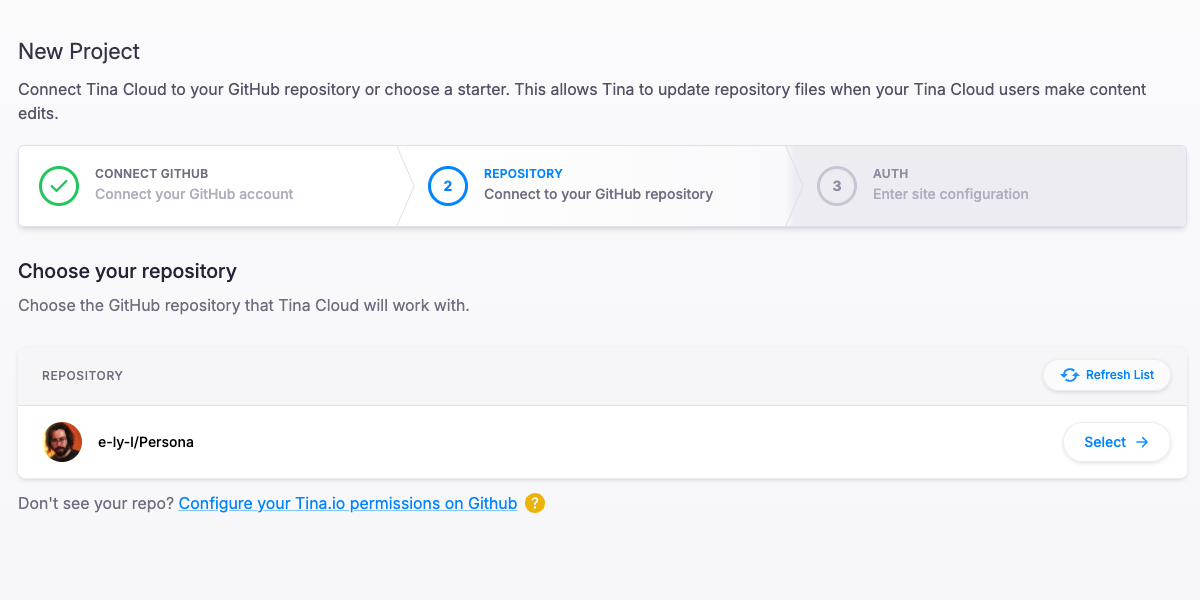Click 'Connect to your GitHub repository' description
The height and width of the screenshot is (600, 1200).
tap(598, 194)
